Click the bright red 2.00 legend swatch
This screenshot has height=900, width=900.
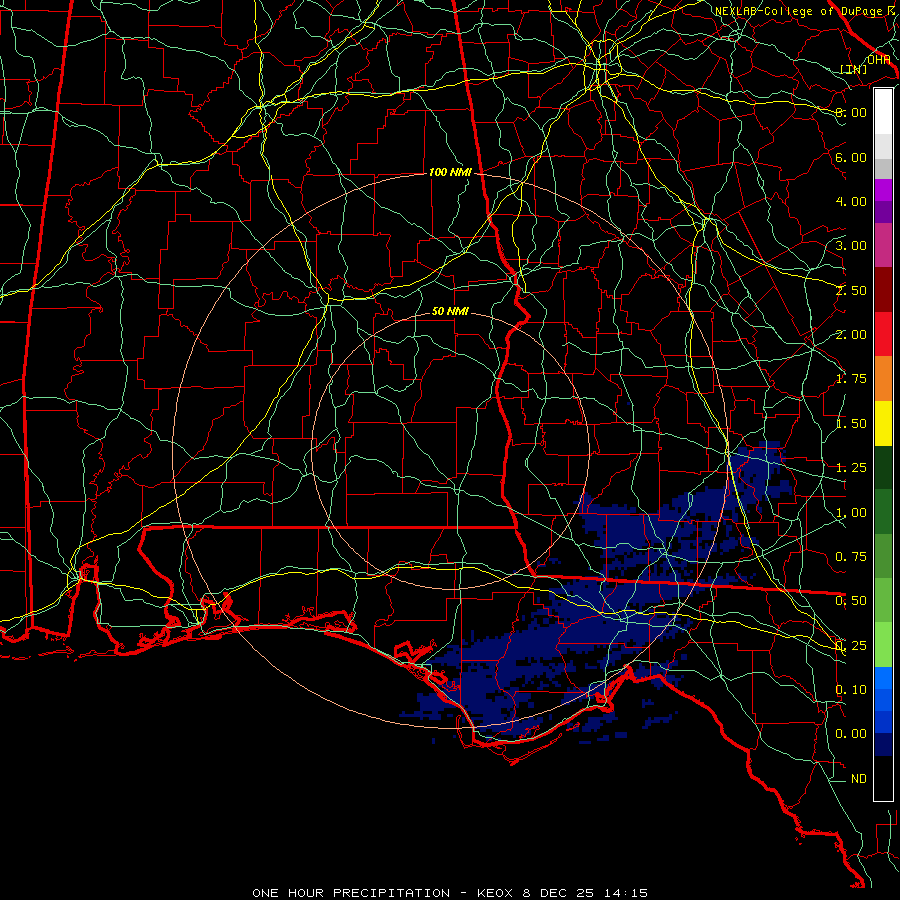point(883,334)
